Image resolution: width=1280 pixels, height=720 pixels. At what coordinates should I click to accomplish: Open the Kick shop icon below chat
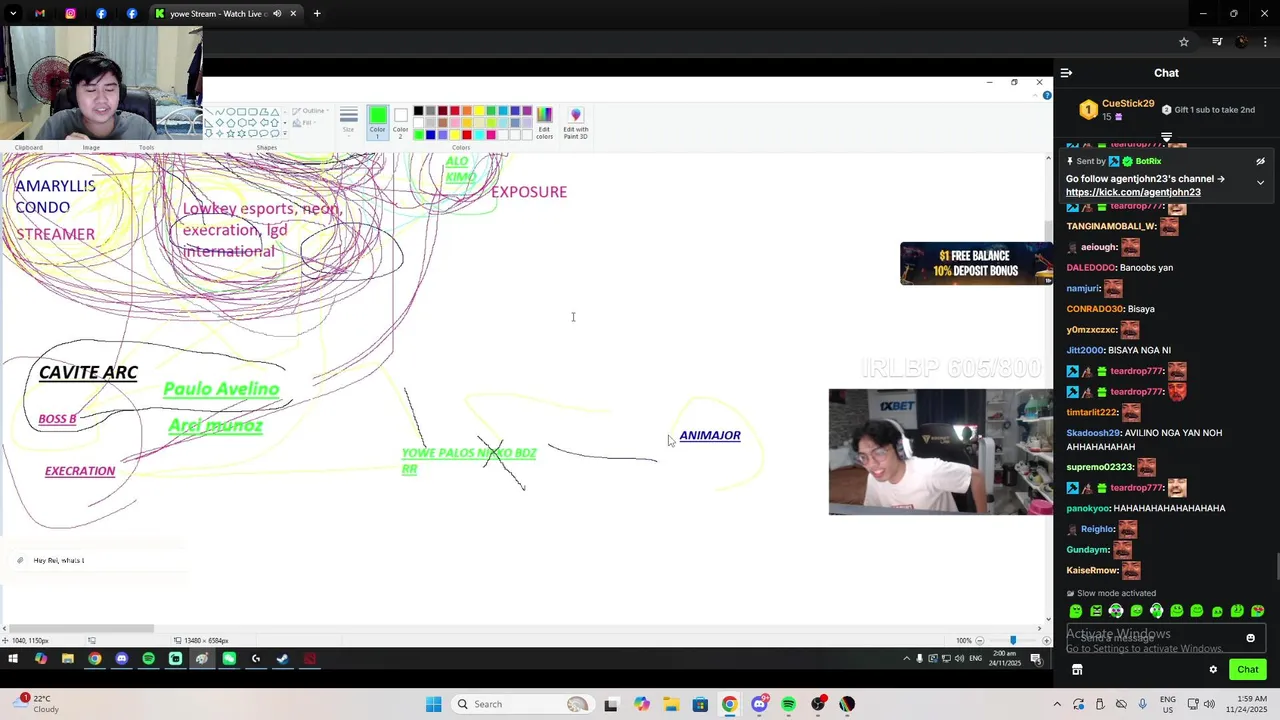[1077, 670]
